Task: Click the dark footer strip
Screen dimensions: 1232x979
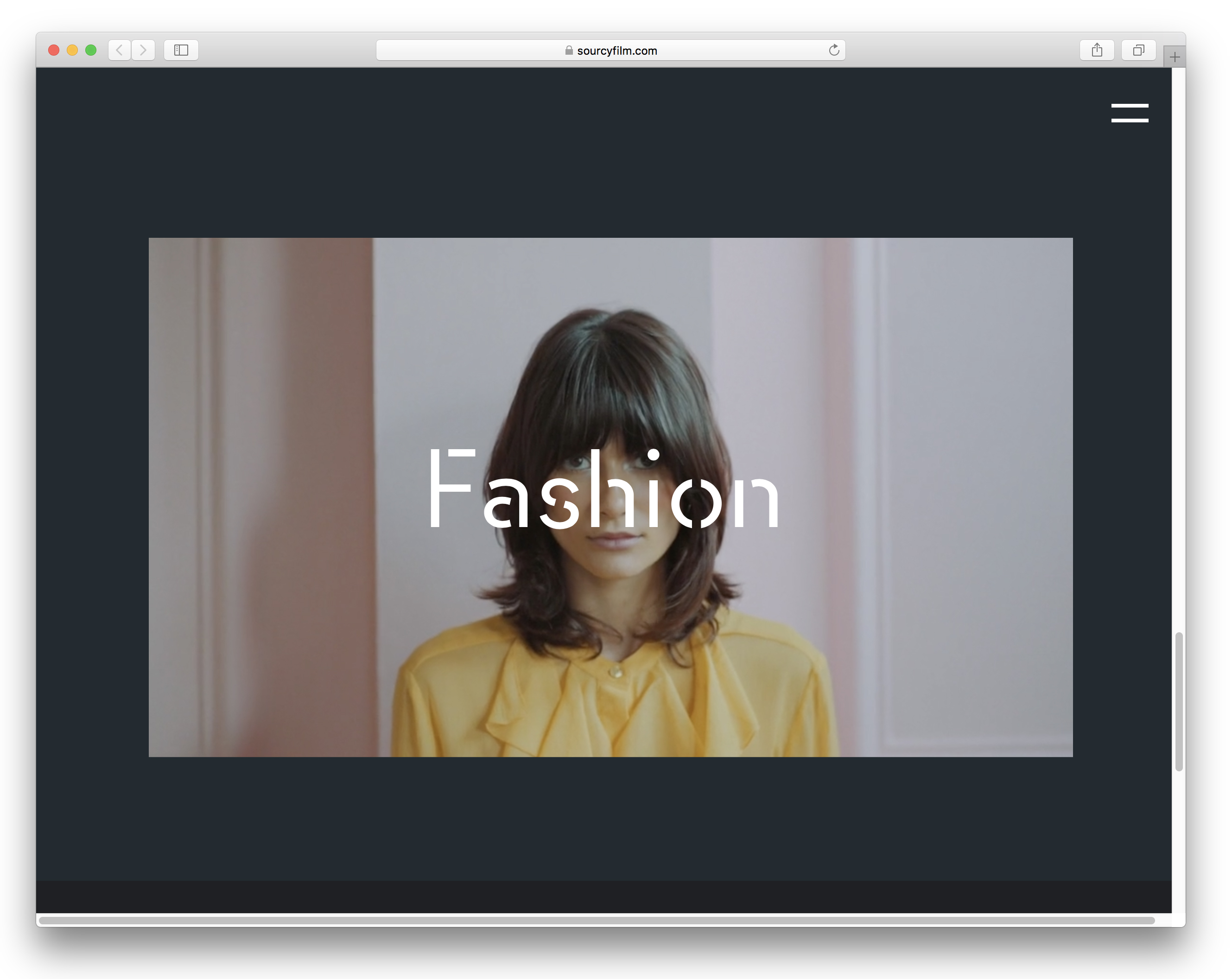Action: click(603, 896)
